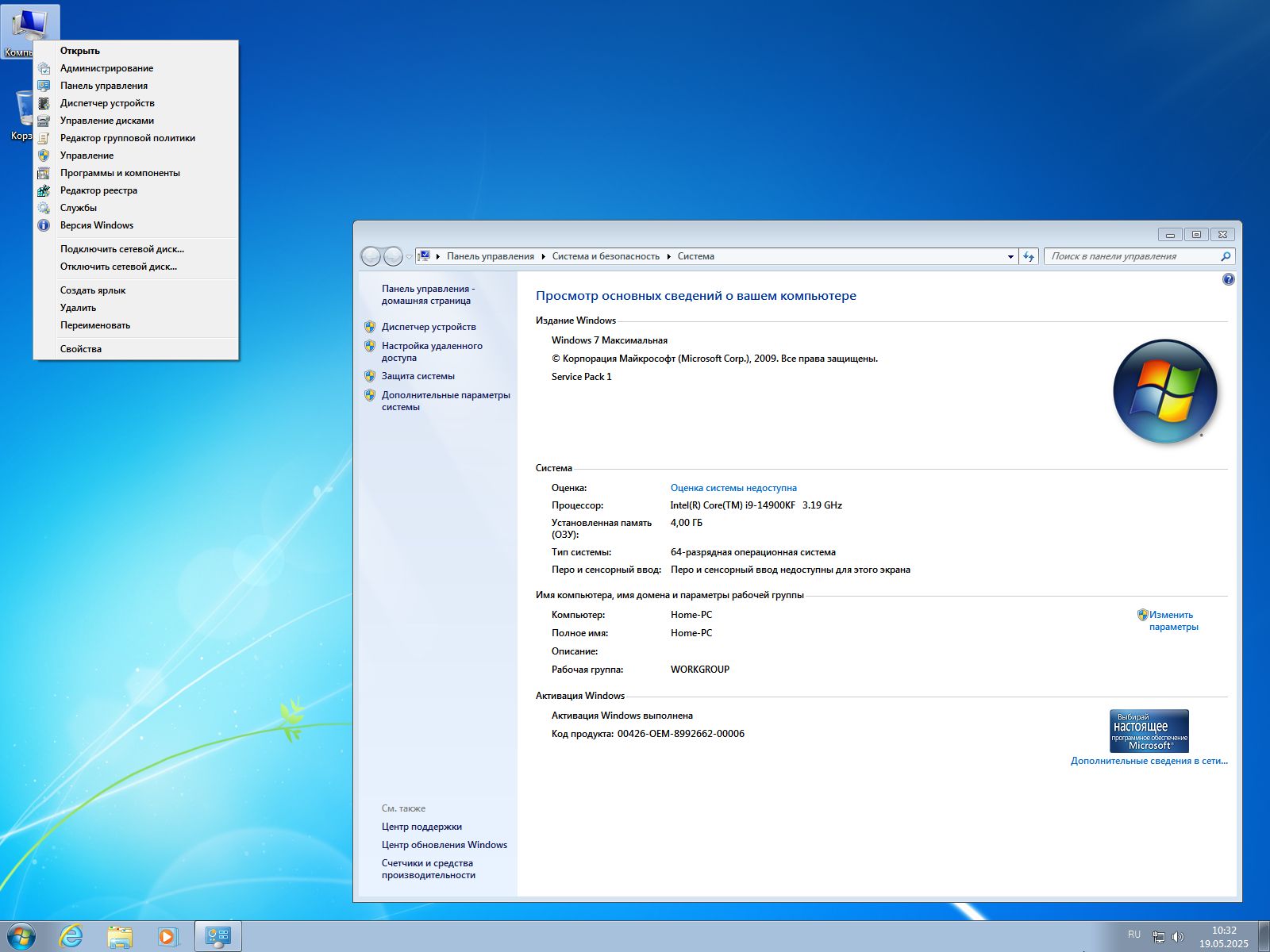The width and height of the screenshot is (1270, 952).
Task: Click Изменить параметры link
Action: pyautogui.click(x=1174, y=620)
